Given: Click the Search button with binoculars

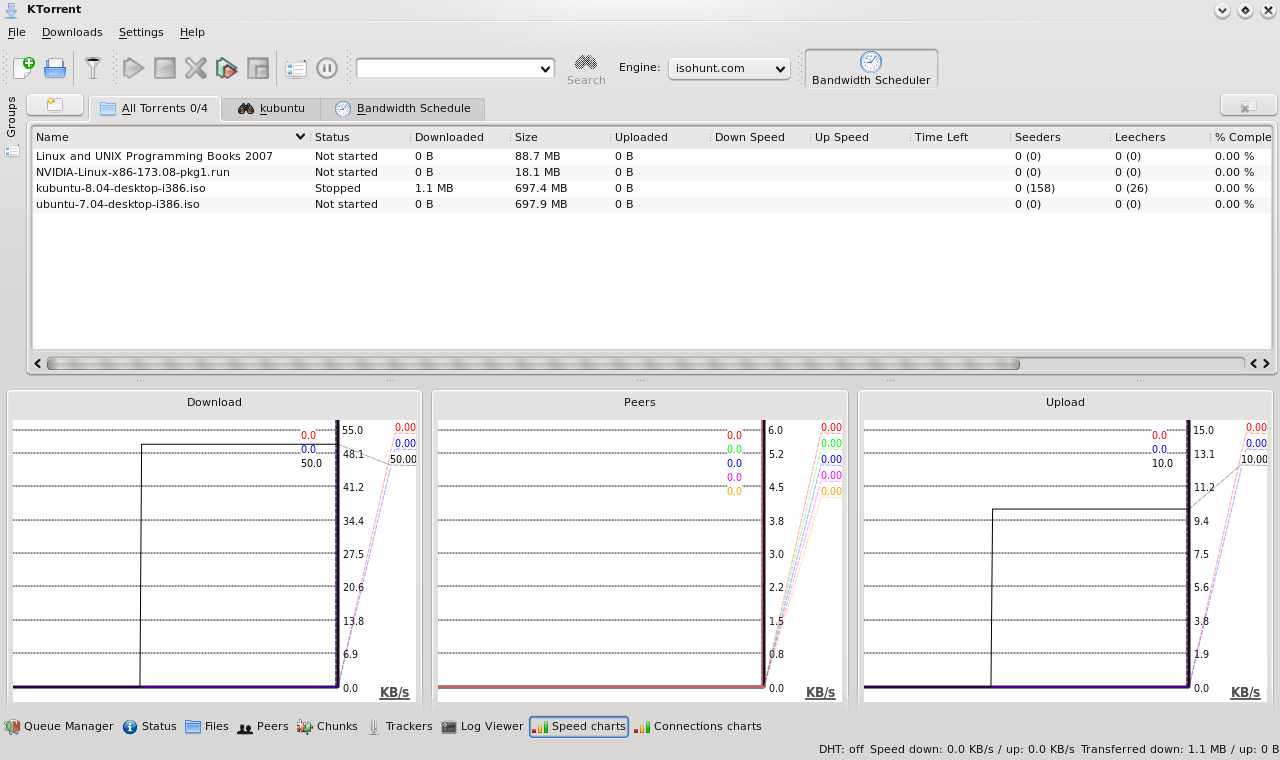Looking at the screenshot, I should (x=586, y=68).
